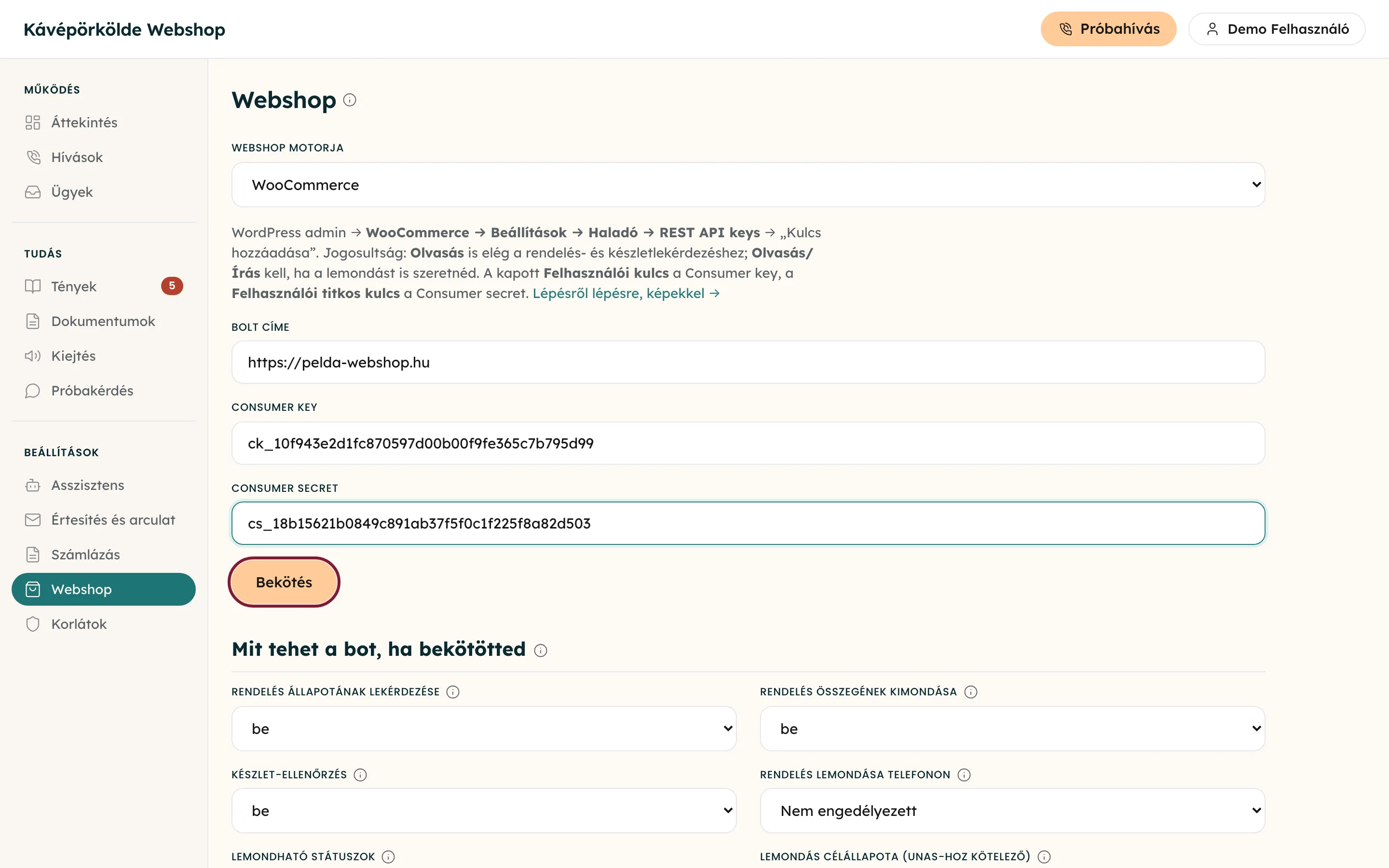Click info icon beside Mit tehet a bot heading

[540, 651]
